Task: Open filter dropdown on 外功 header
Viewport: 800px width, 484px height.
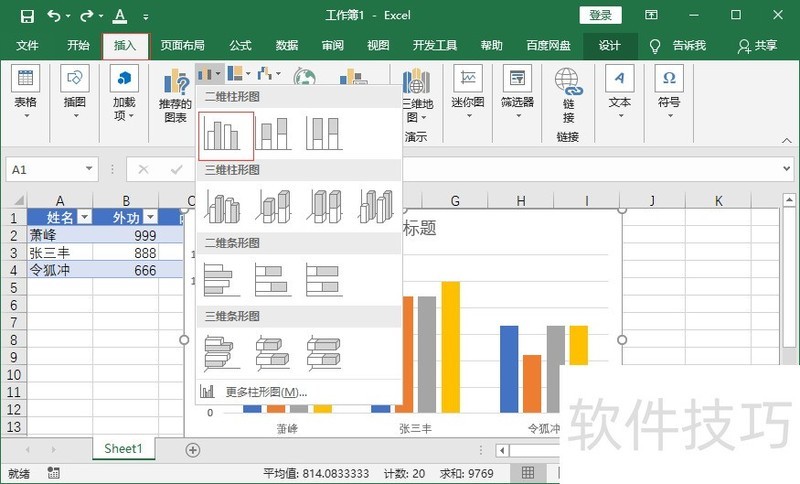Action: pyautogui.click(x=151, y=218)
